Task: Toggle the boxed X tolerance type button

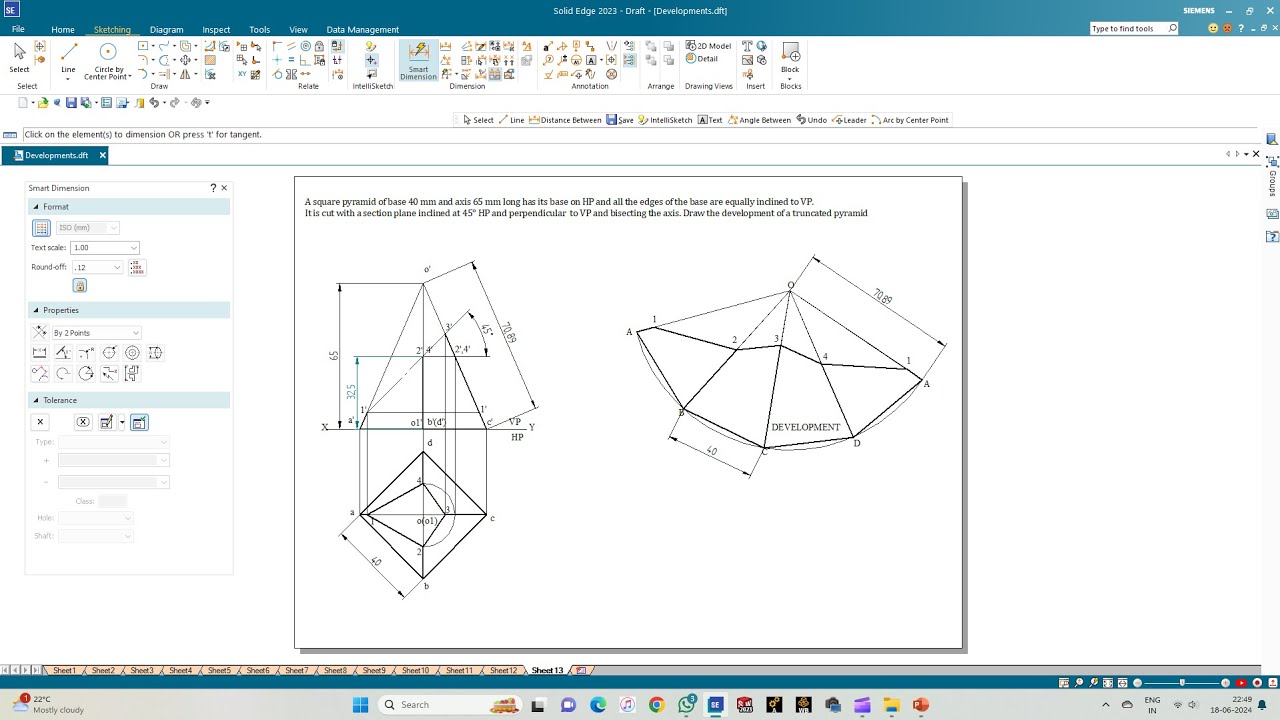Action: click(x=83, y=422)
